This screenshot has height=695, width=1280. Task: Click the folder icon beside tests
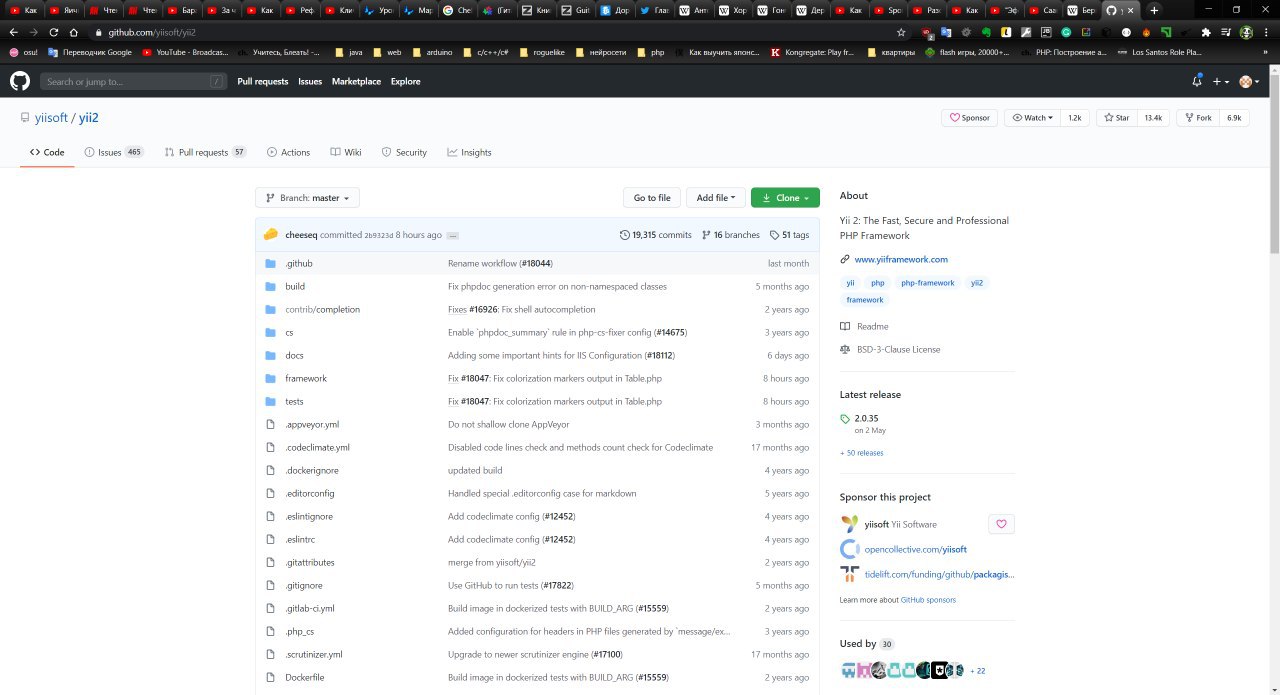pos(270,401)
